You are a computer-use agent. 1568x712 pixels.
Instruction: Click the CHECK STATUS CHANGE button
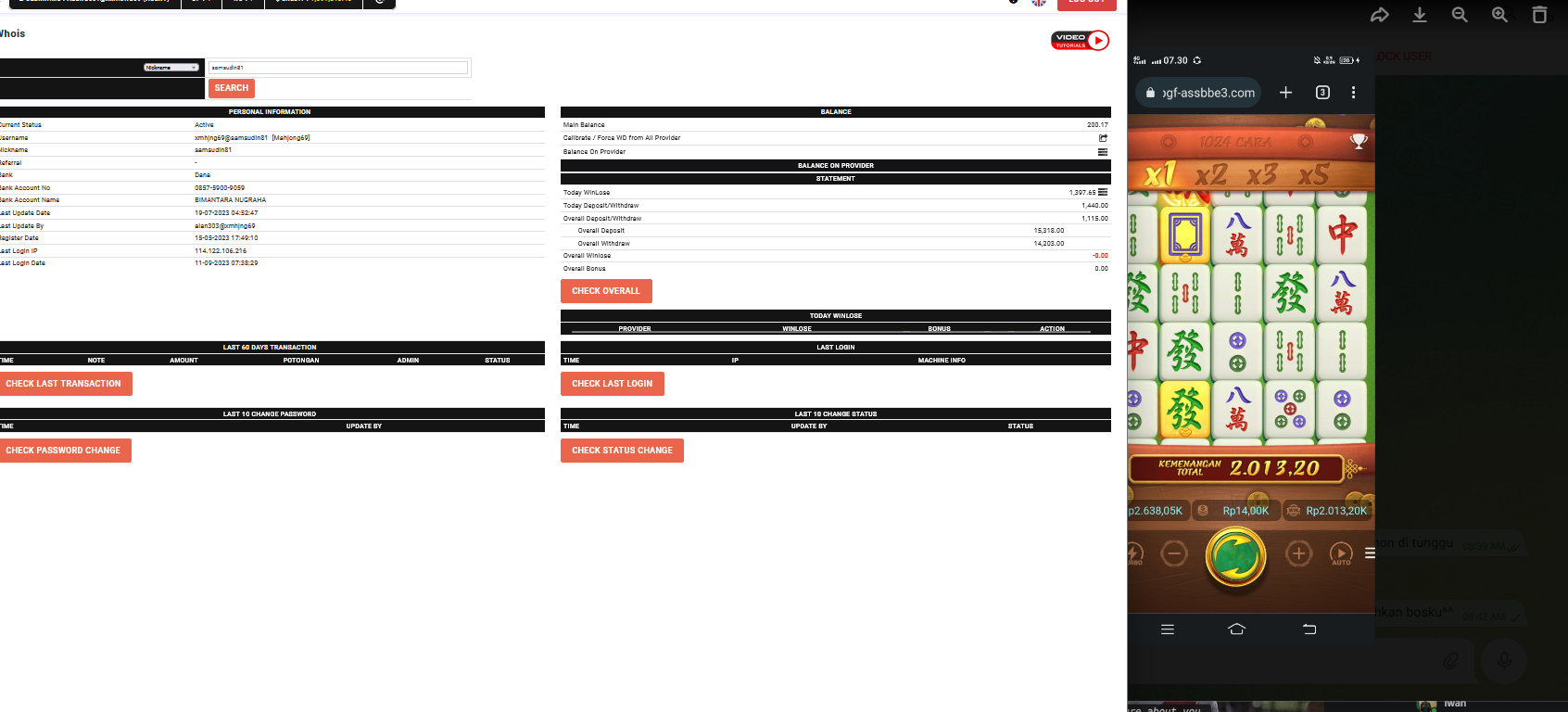click(x=622, y=451)
